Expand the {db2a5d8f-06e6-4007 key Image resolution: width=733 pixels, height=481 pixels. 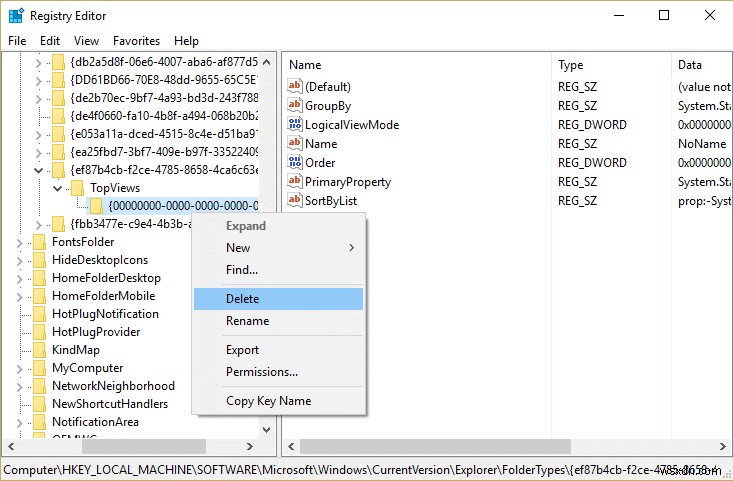[x=38, y=62]
